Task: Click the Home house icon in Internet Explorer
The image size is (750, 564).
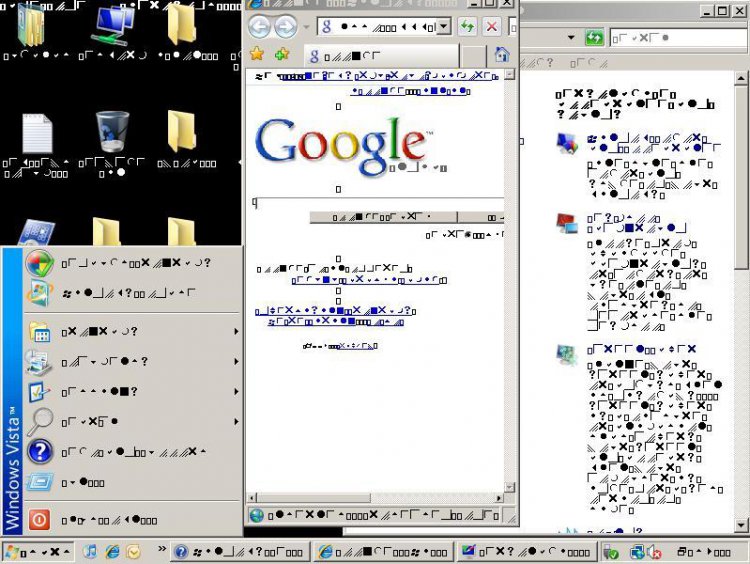Action: pos(501,55)
